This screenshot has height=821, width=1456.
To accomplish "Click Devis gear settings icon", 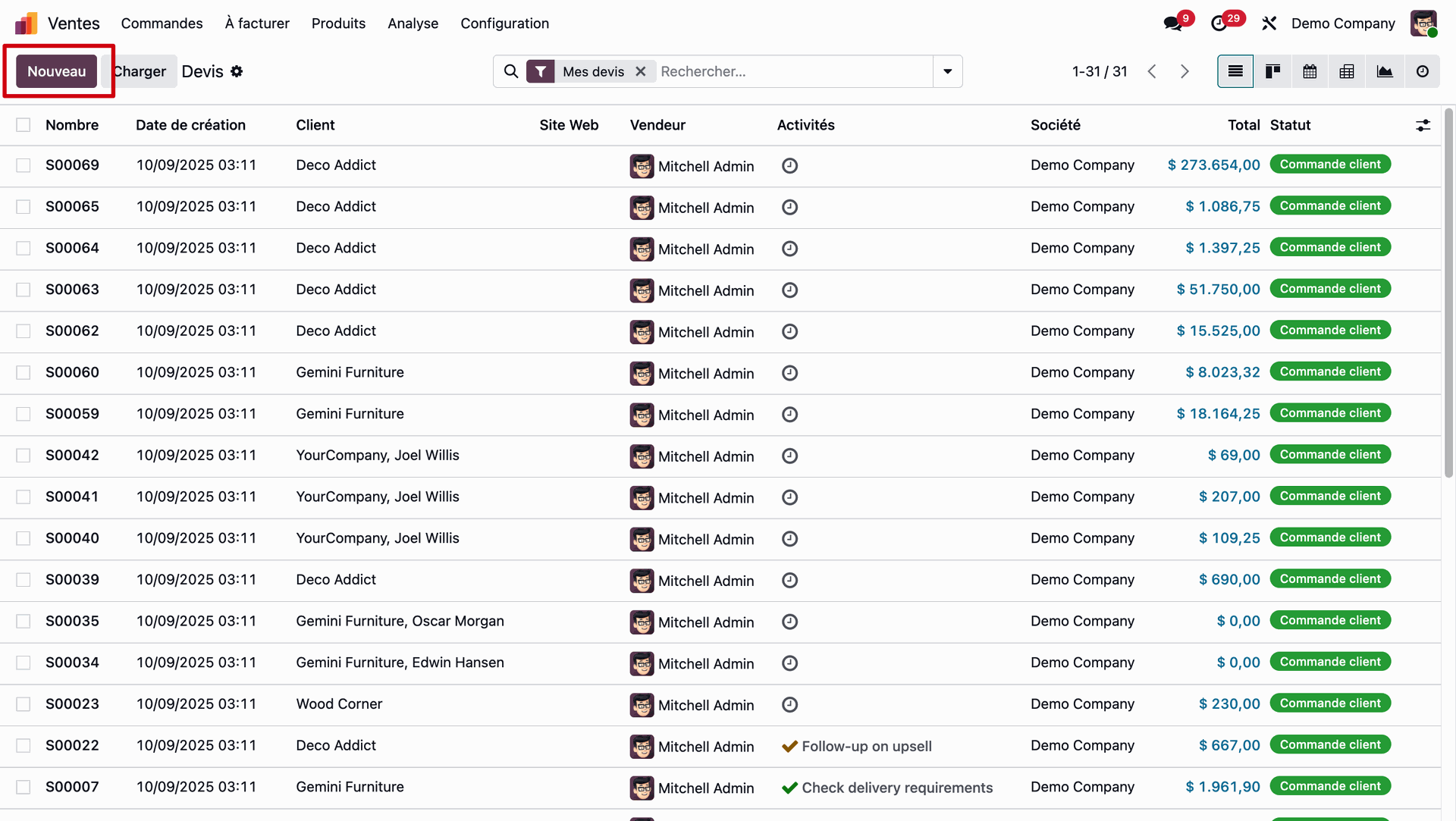I will (237, 71).
